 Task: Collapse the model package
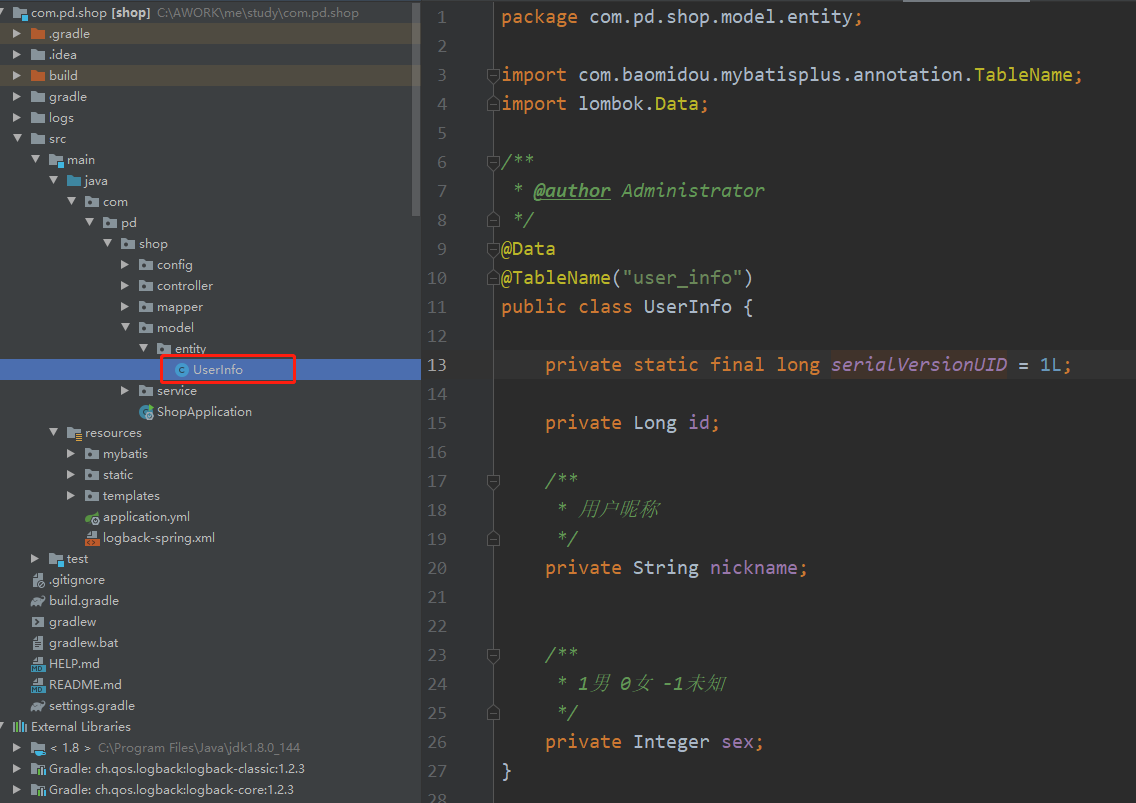tap(125, 327)
